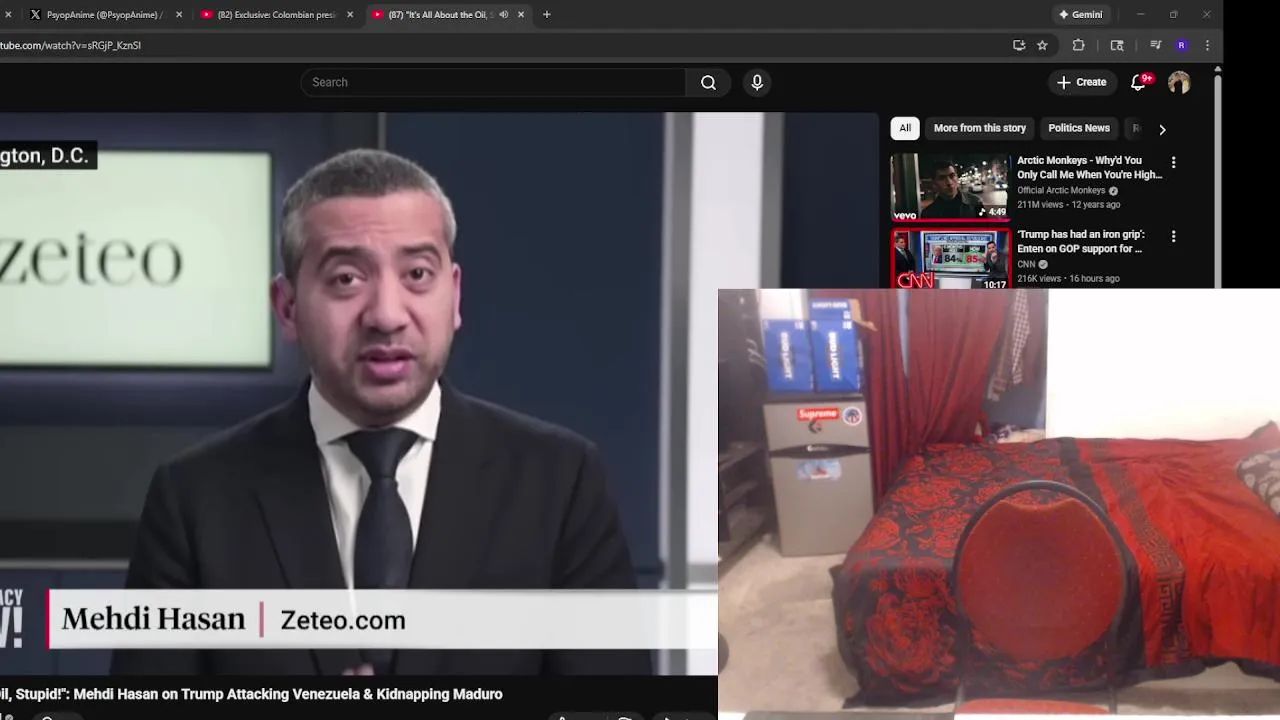Open the tab search side panel icon

coord(1117,45)
